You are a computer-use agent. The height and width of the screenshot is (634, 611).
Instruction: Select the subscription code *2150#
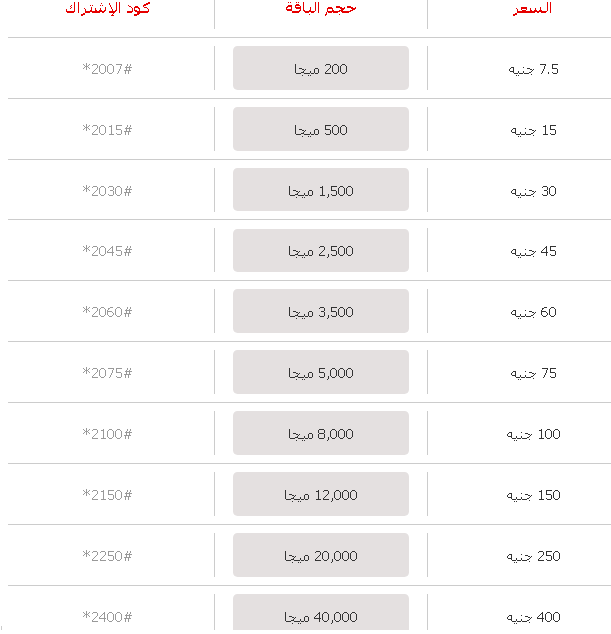[x=107, y=495]
